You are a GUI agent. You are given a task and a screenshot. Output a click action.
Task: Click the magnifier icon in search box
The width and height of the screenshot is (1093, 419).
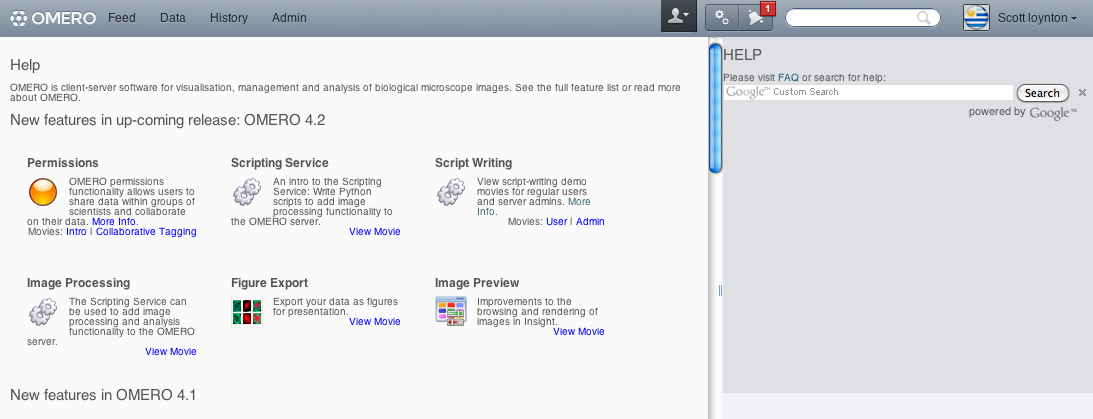924,18
